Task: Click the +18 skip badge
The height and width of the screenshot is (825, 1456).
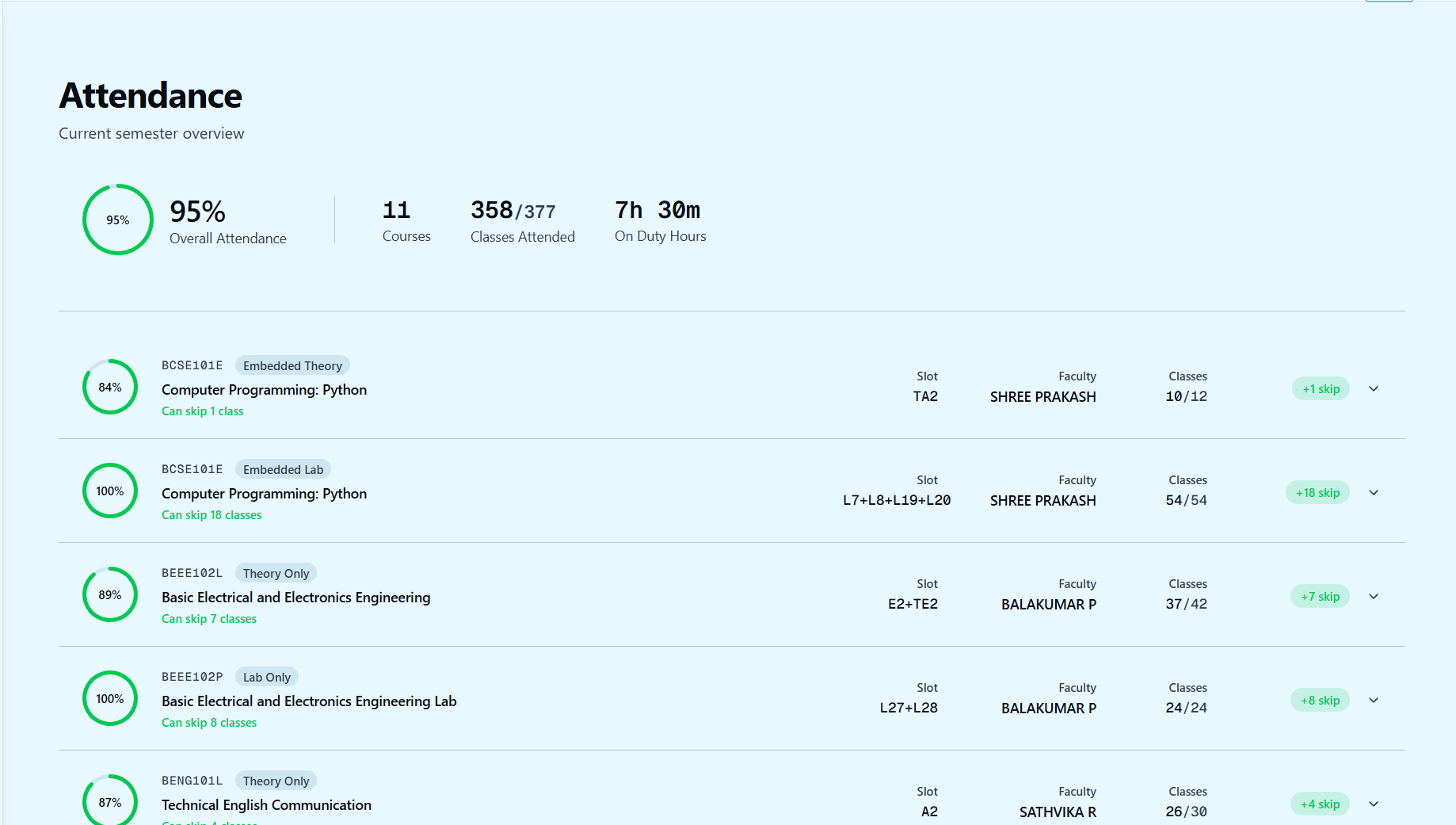Action: point(1317,492)
